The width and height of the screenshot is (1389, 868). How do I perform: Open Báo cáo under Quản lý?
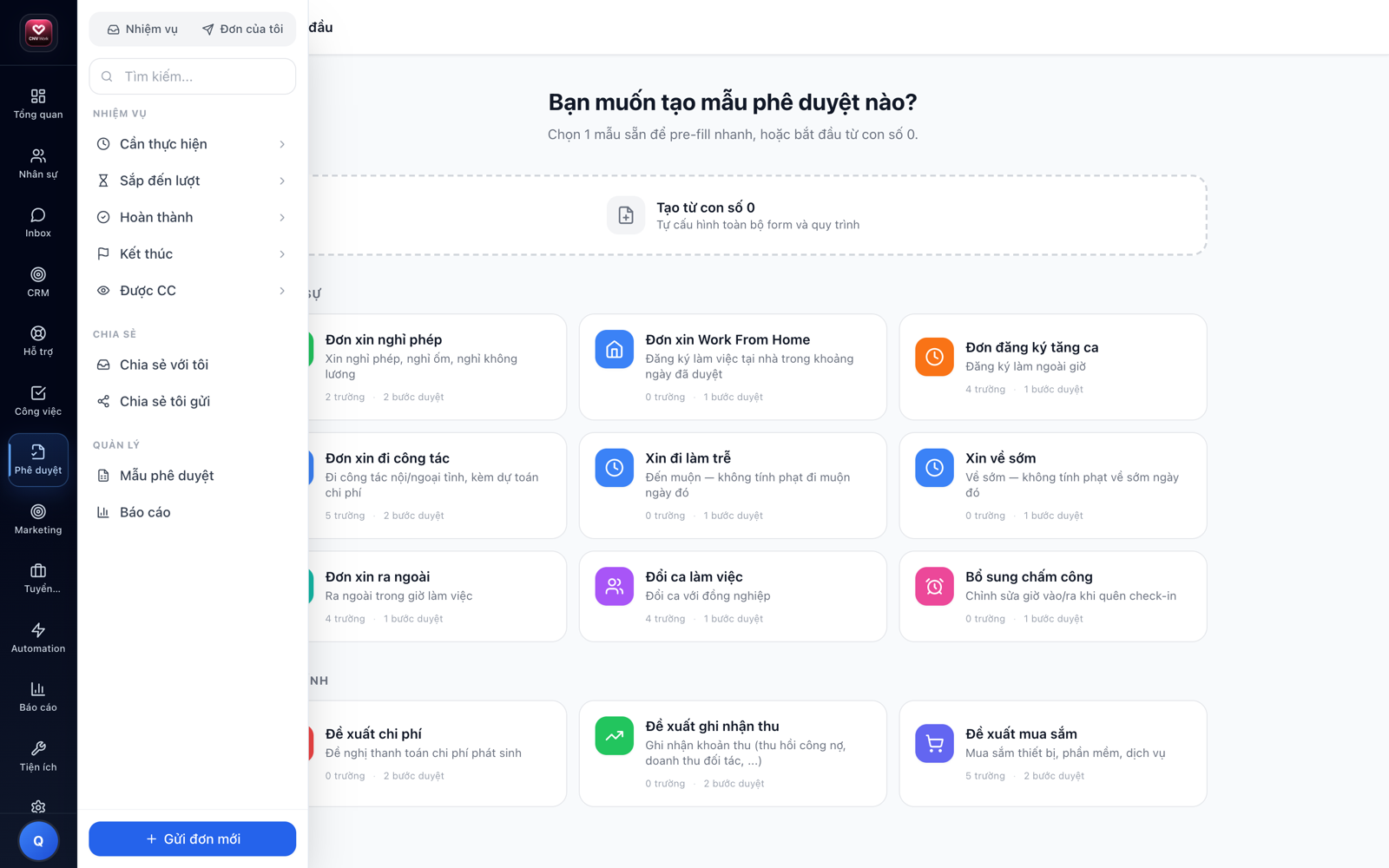pos(192,512)
